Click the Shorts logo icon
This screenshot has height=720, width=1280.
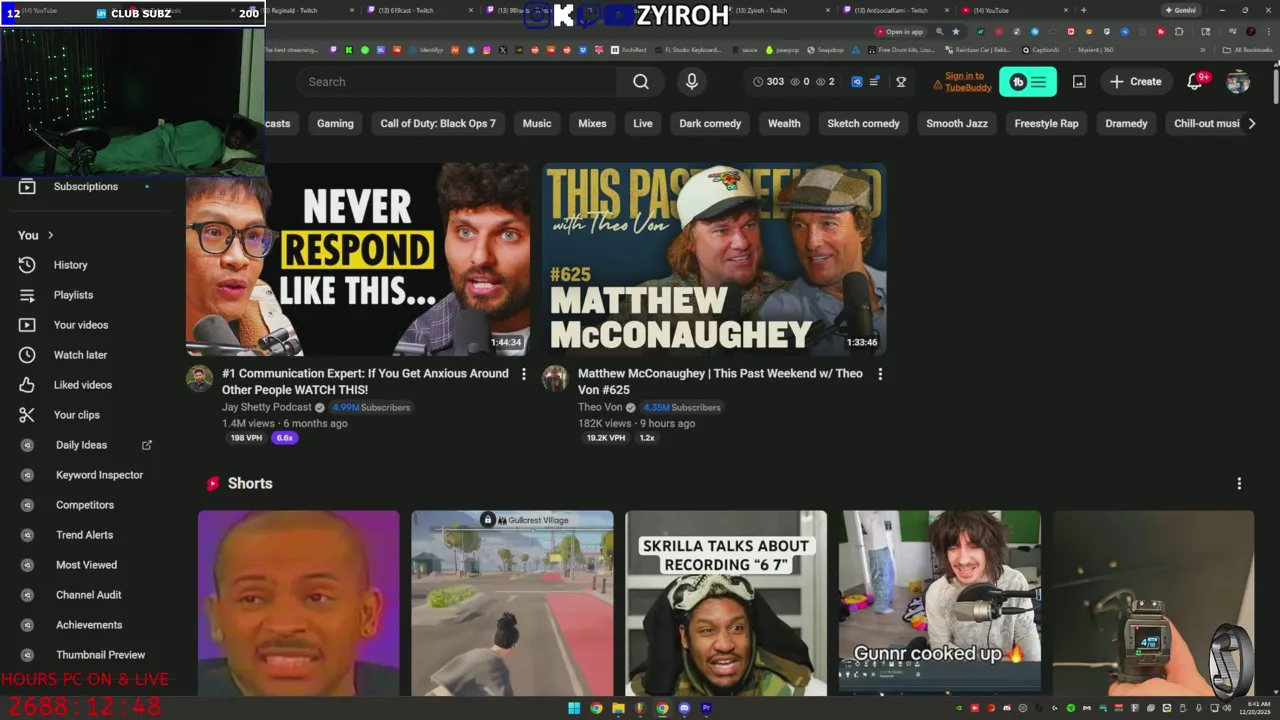(x=212, y=484)
